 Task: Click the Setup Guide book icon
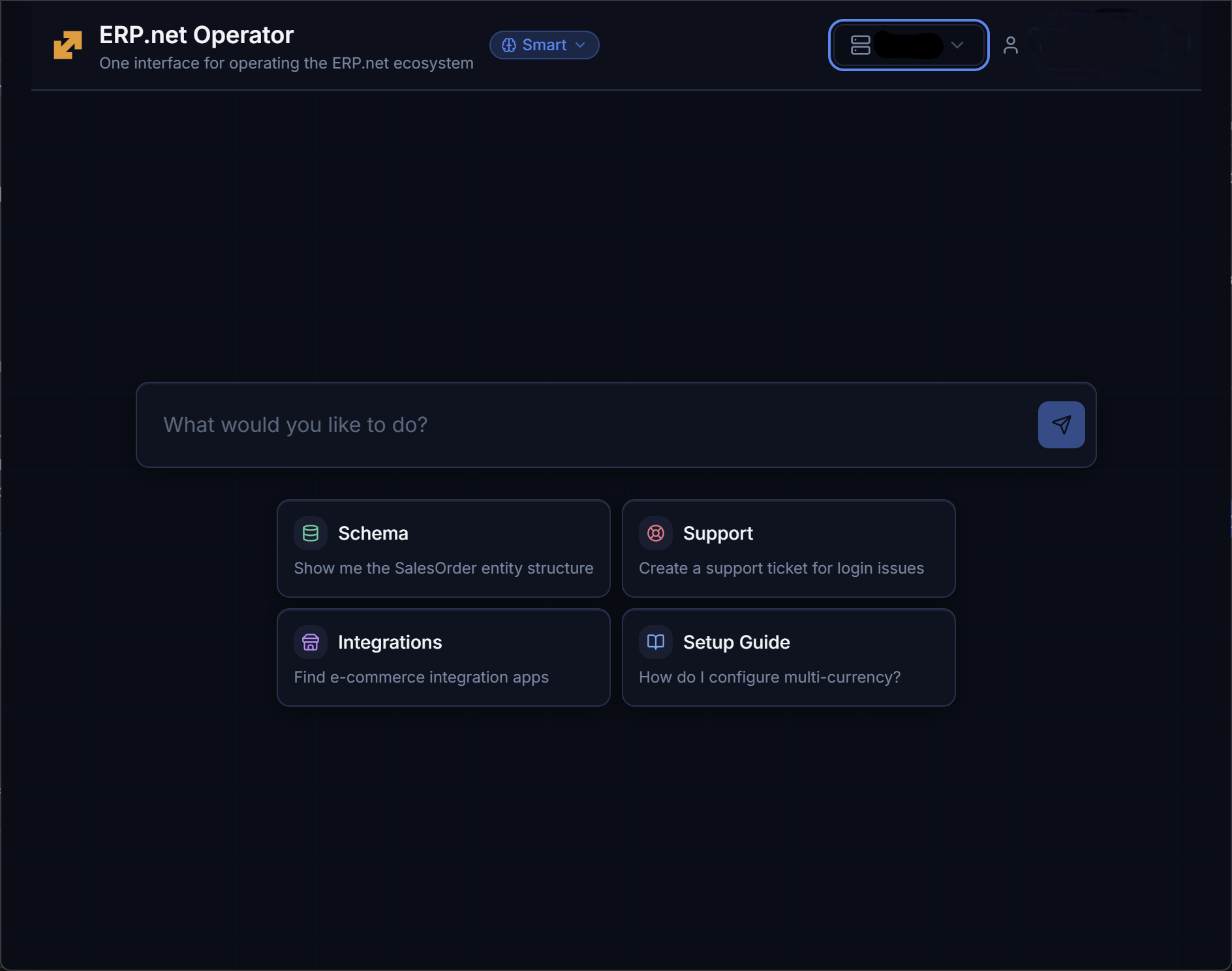[656, 642]
